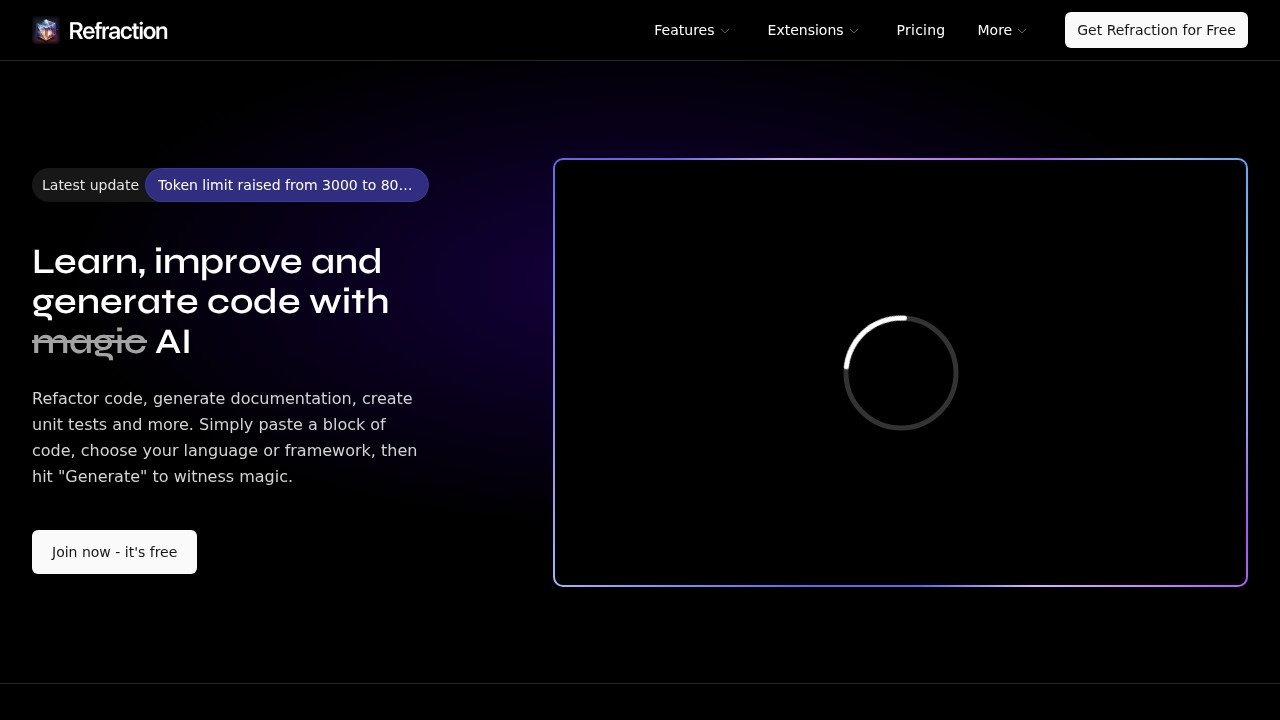Open the Token limit raised announcement
The image size is (1280, 720).
(x=287, y=185)
